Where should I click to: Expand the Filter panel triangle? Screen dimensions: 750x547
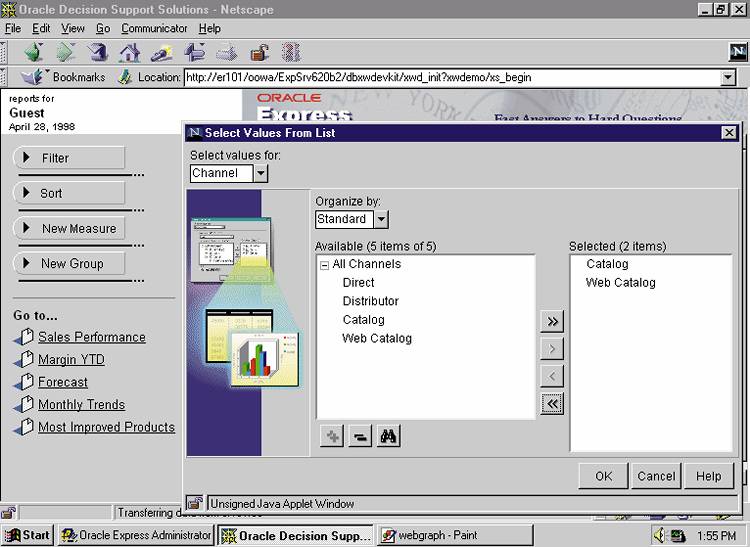click(26, 157)
